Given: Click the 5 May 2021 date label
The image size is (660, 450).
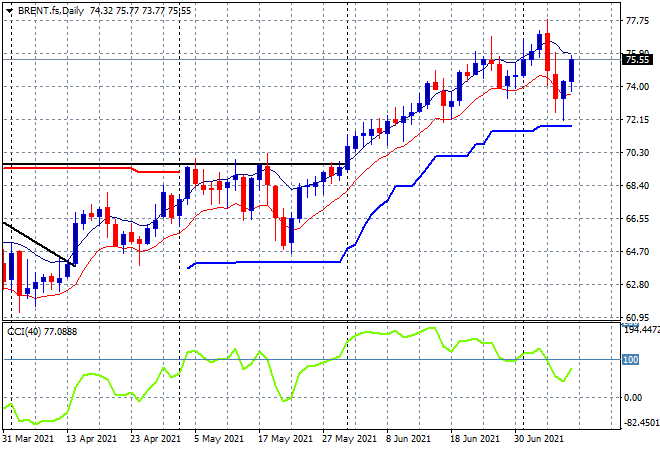Looking at the screenshot, I should 219,439.
